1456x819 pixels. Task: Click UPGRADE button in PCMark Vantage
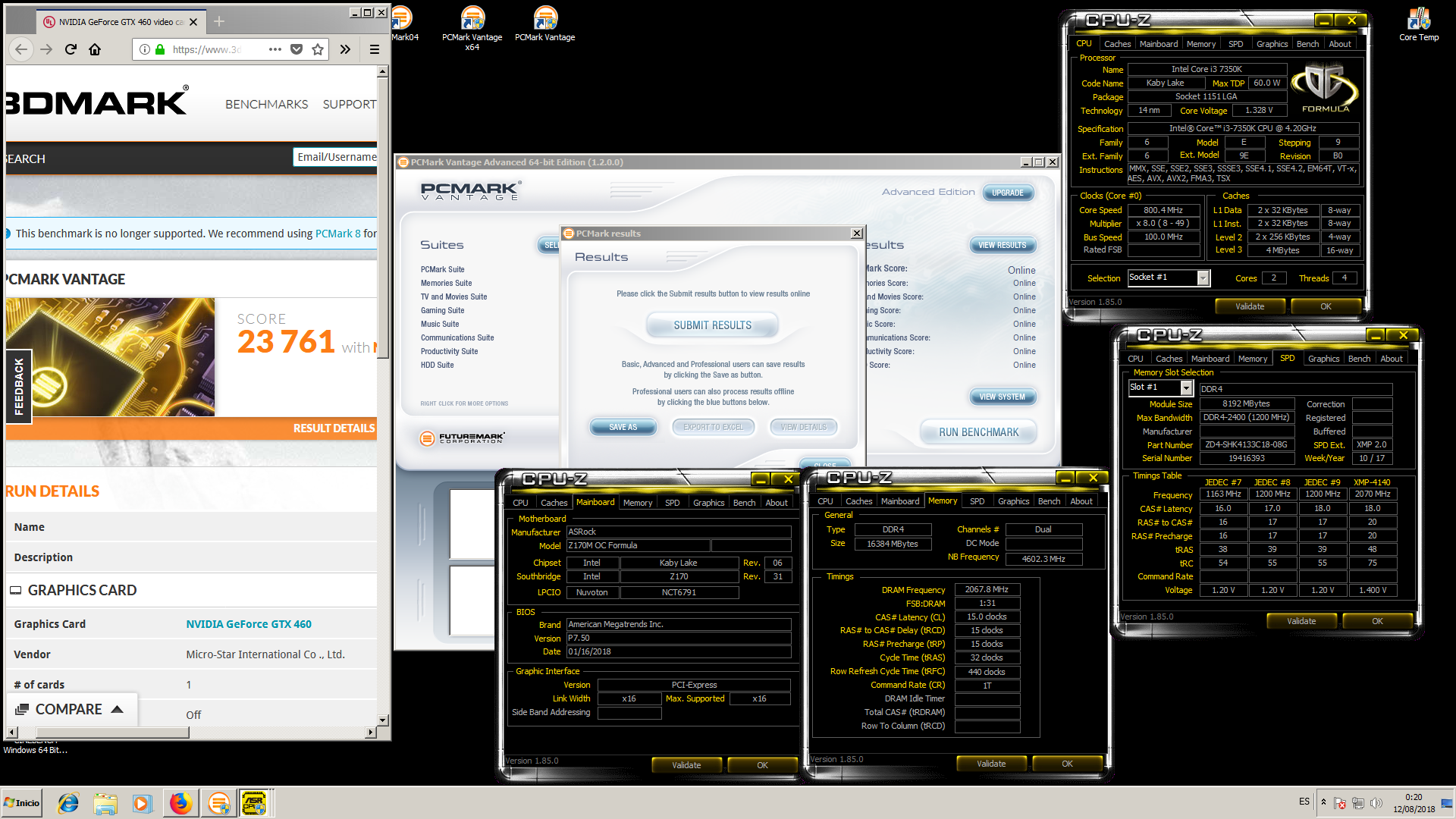(1008, 193)
